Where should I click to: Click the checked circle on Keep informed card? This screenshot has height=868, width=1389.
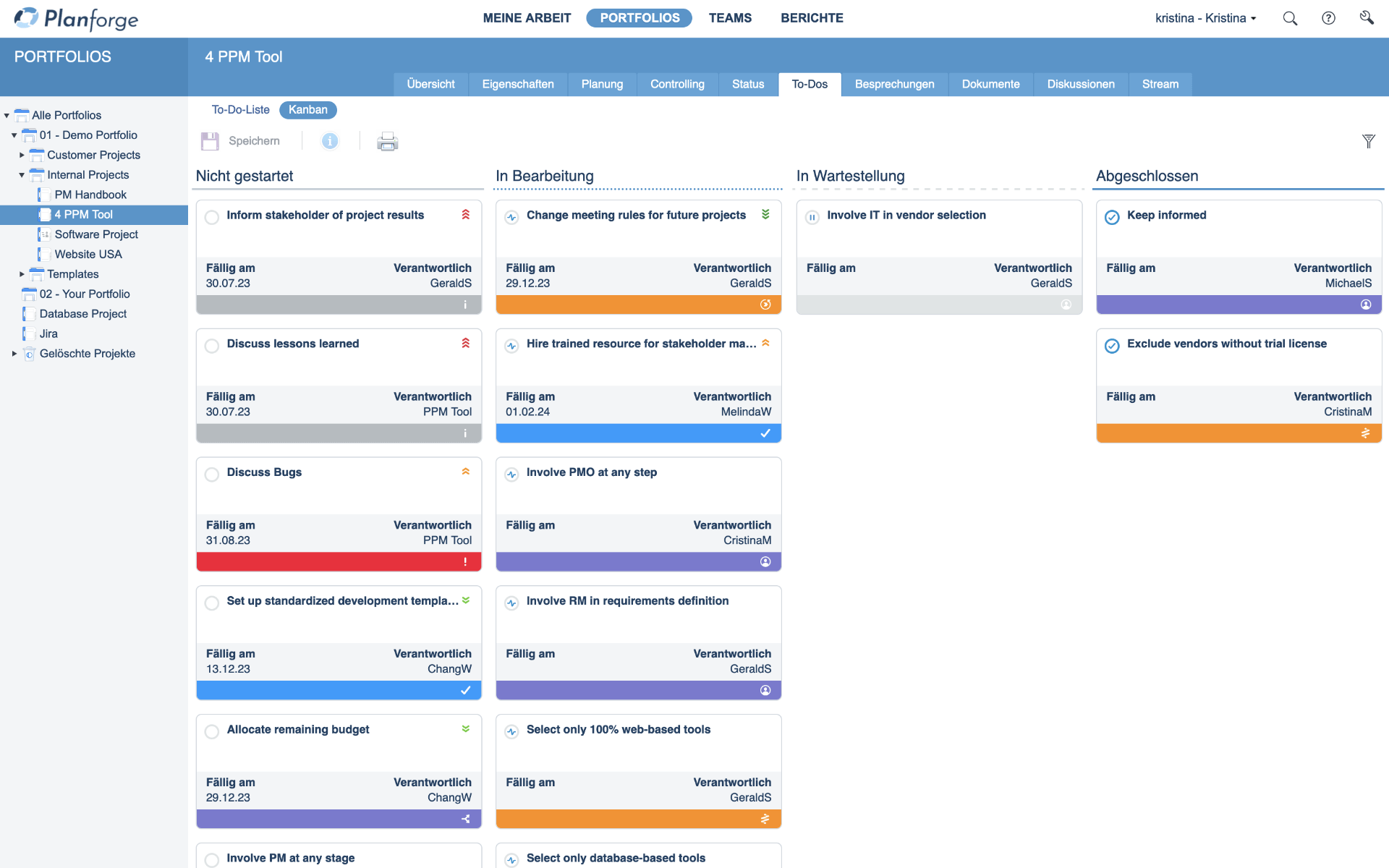[x=1112, y=216]
